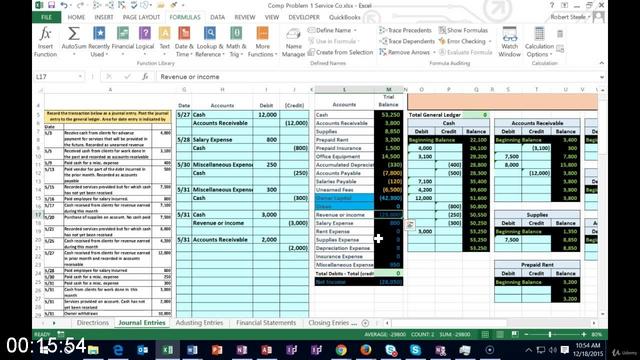Switch to the DATA ribbon tab
640x360 pixels.
tap(218, 17)
